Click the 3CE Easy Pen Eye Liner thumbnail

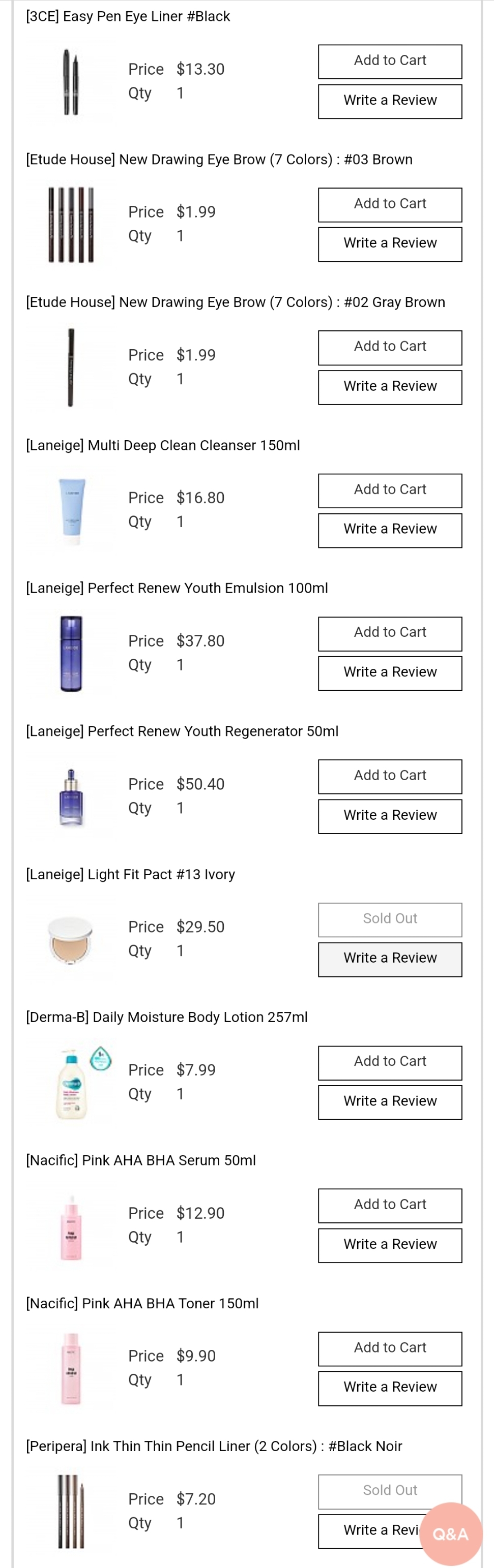(71, 82)
